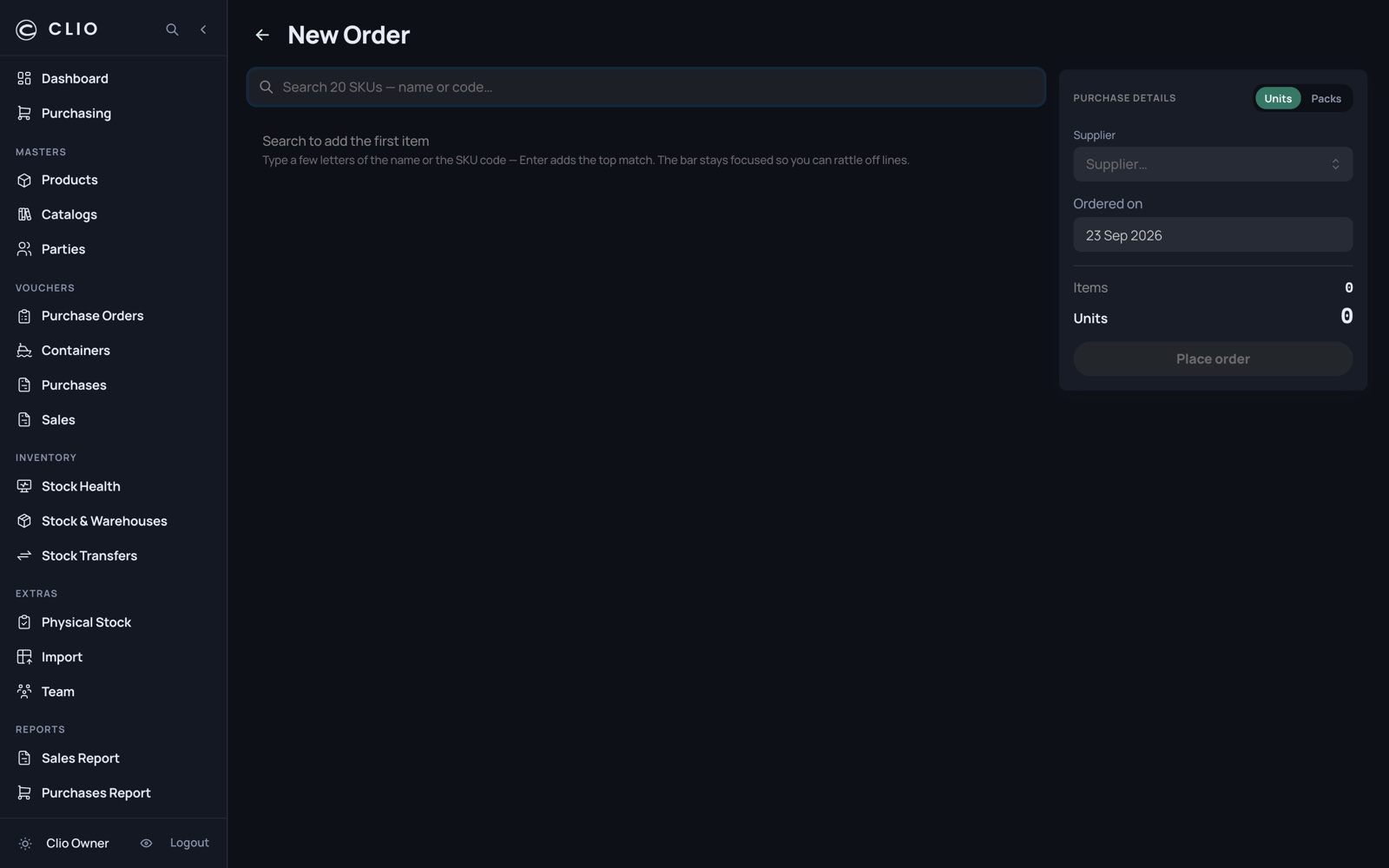Click the Catalogs books icon
Viewport: 1389px width, 868px height.
pyautogui.click(x=24, y=215)
